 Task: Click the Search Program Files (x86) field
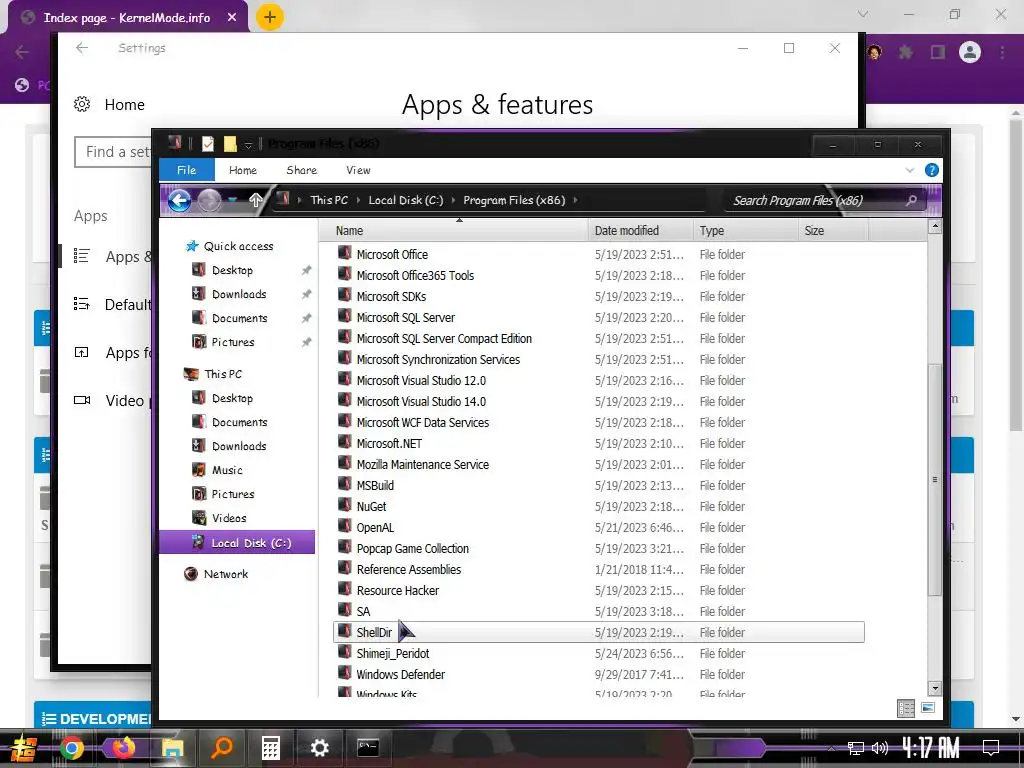tap(825, 200)
